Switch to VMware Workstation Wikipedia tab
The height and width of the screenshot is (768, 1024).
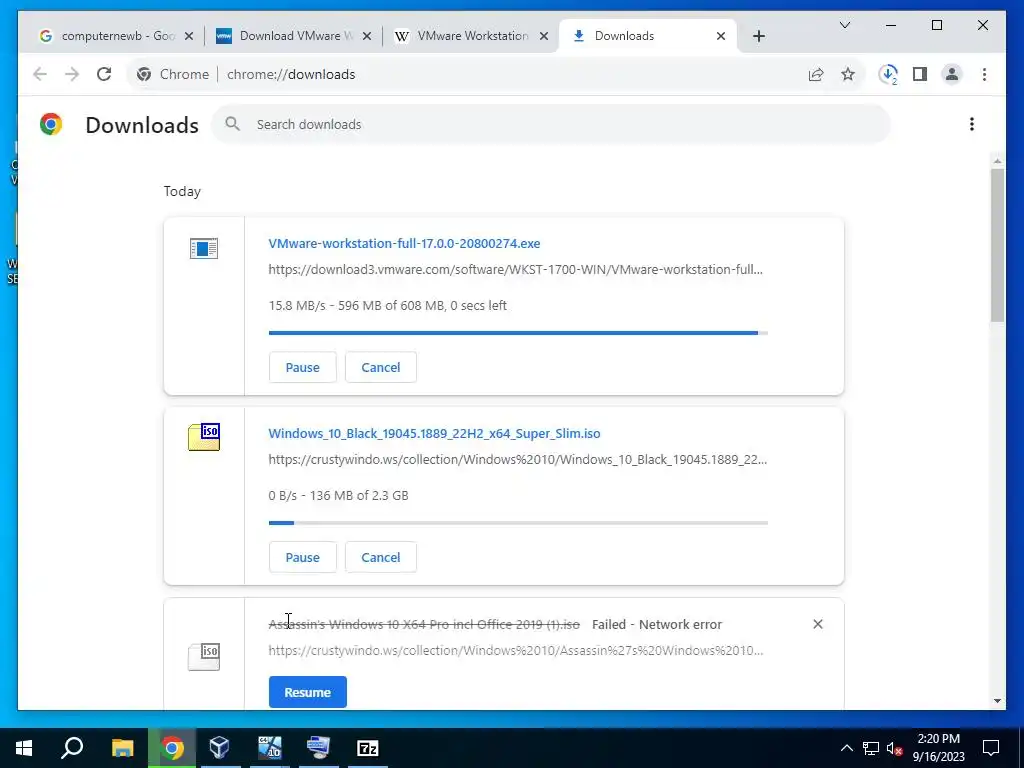(472, 36)
